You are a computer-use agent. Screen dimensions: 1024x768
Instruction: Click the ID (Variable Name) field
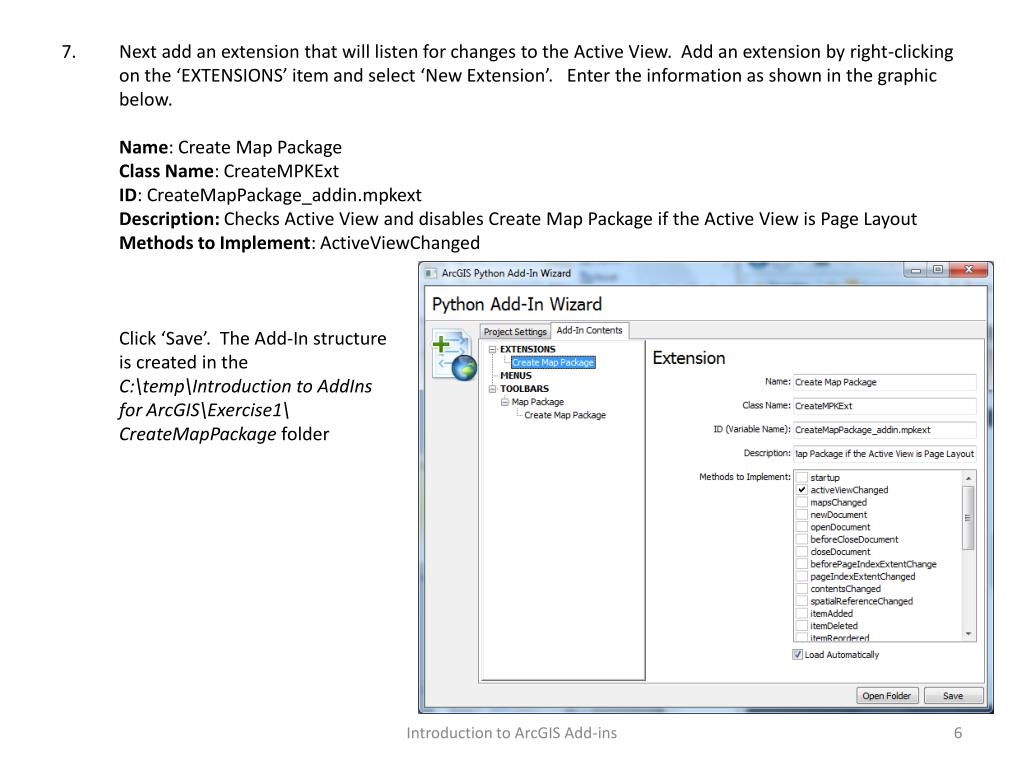click(x=885, y=430)
